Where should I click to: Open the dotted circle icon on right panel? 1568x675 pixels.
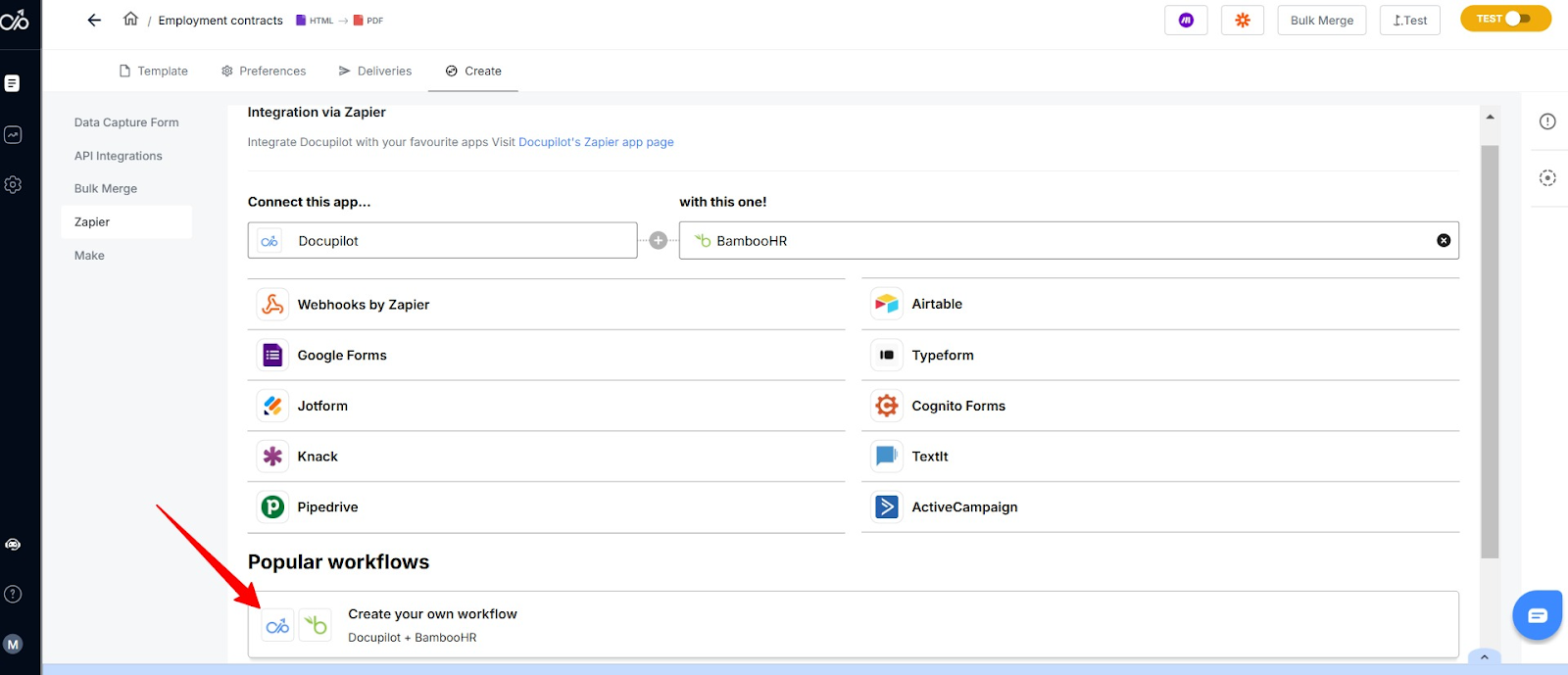tap(1547, 177)
